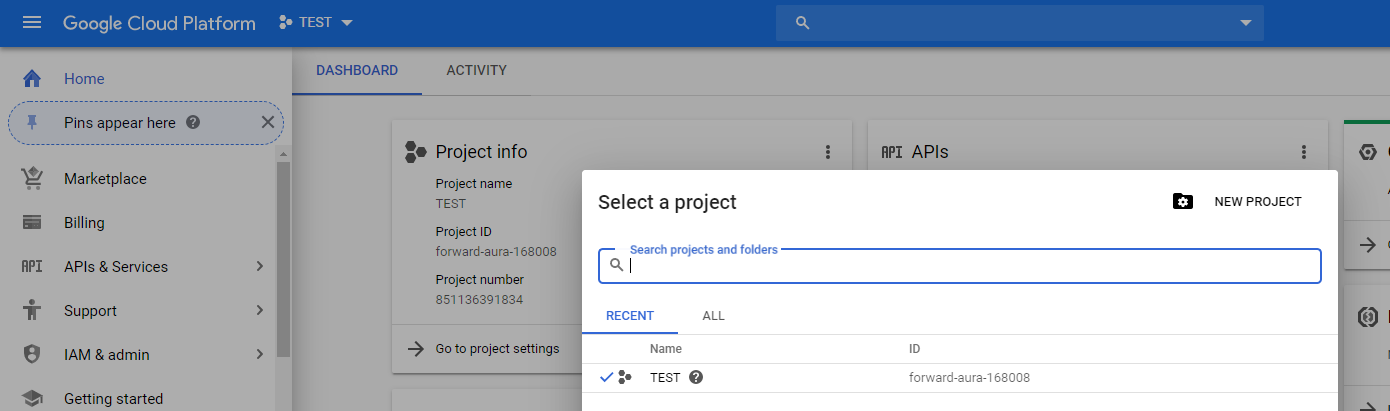Viewport: 1390px width, 411px height.
Task: Open Project info card overflow menu
Action: tap(827, 152)
